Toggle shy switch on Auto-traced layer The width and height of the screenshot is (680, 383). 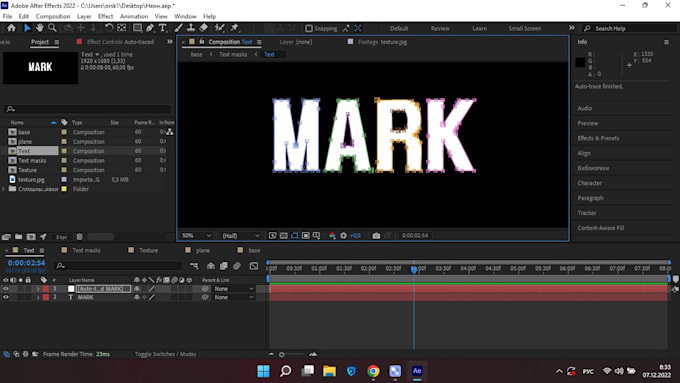click(x=137, y=288)
